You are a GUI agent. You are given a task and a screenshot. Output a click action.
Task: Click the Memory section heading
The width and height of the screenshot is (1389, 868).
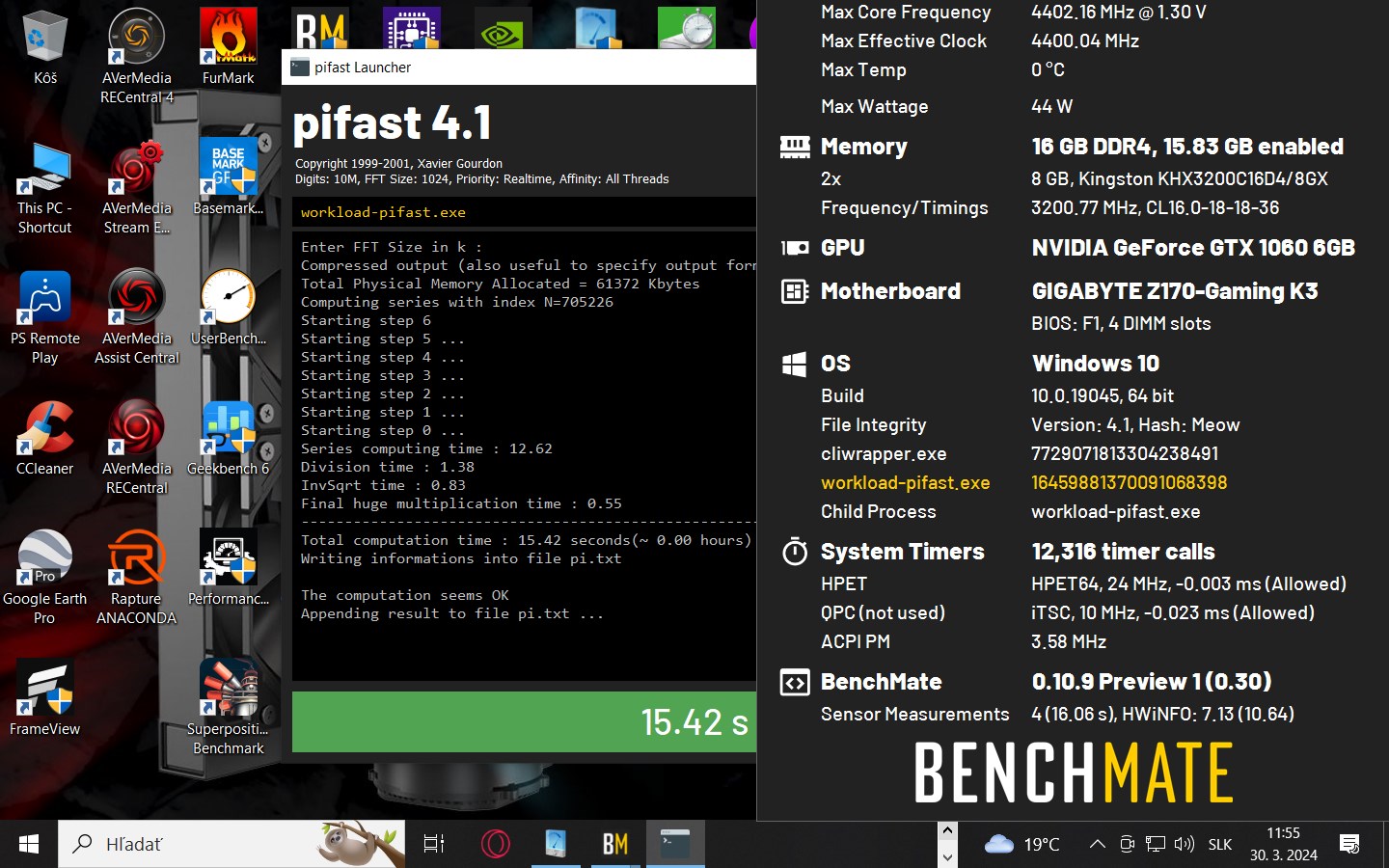tap(863, 147)
